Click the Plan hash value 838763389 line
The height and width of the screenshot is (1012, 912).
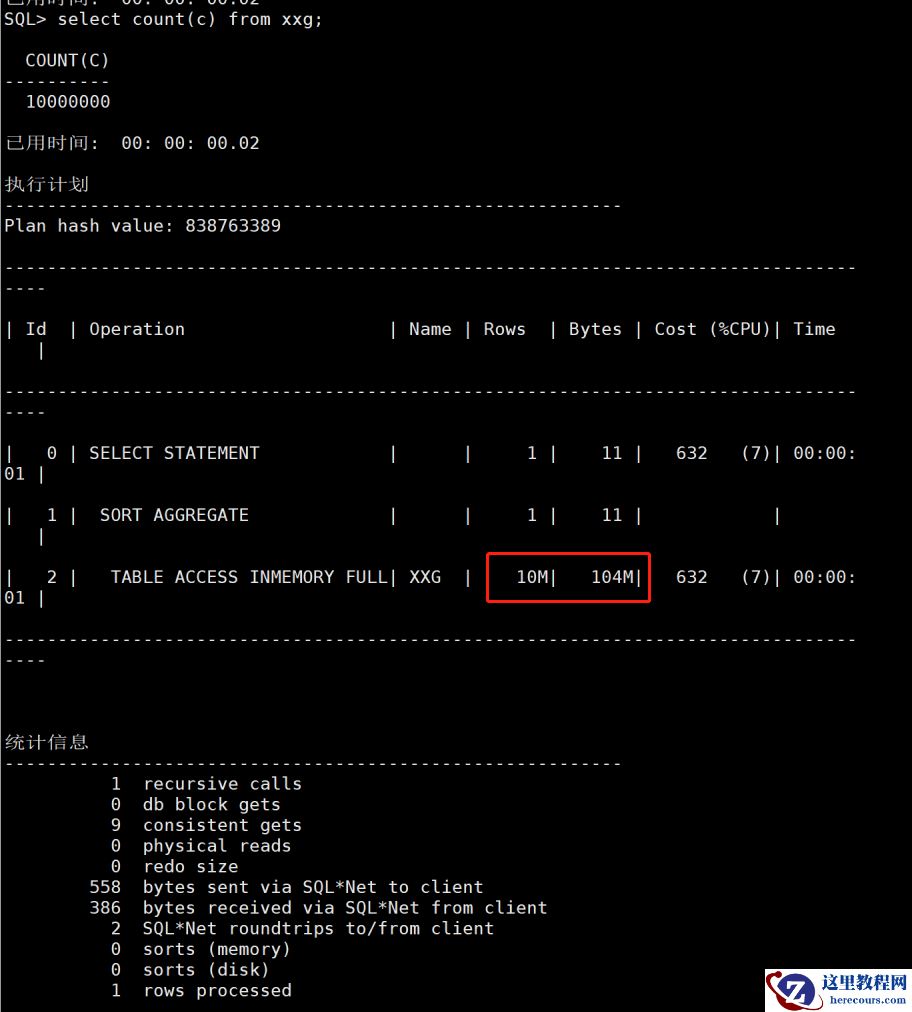point(143,226)
